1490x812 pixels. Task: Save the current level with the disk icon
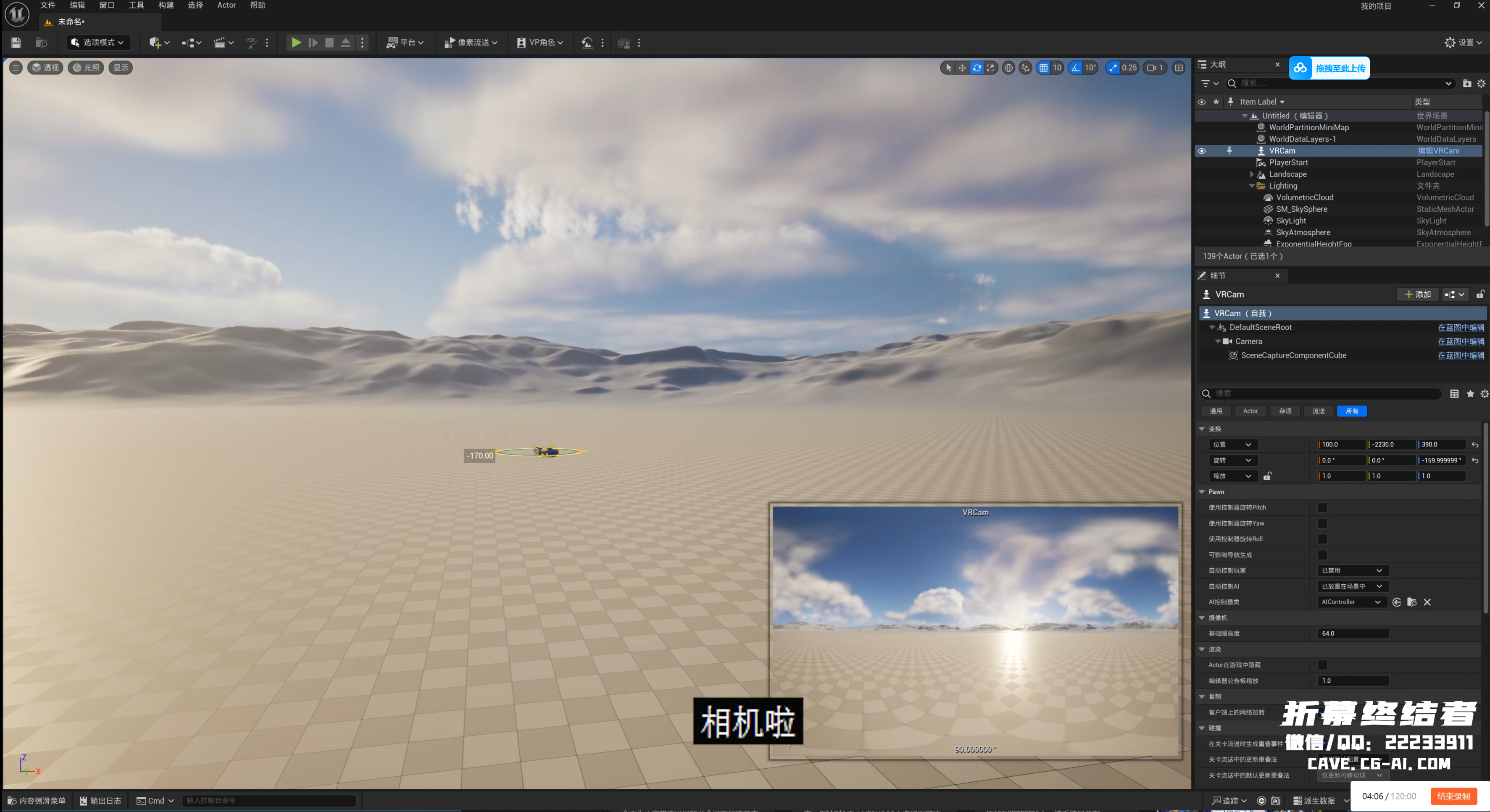pyautogui.click(x=16, y=42)
